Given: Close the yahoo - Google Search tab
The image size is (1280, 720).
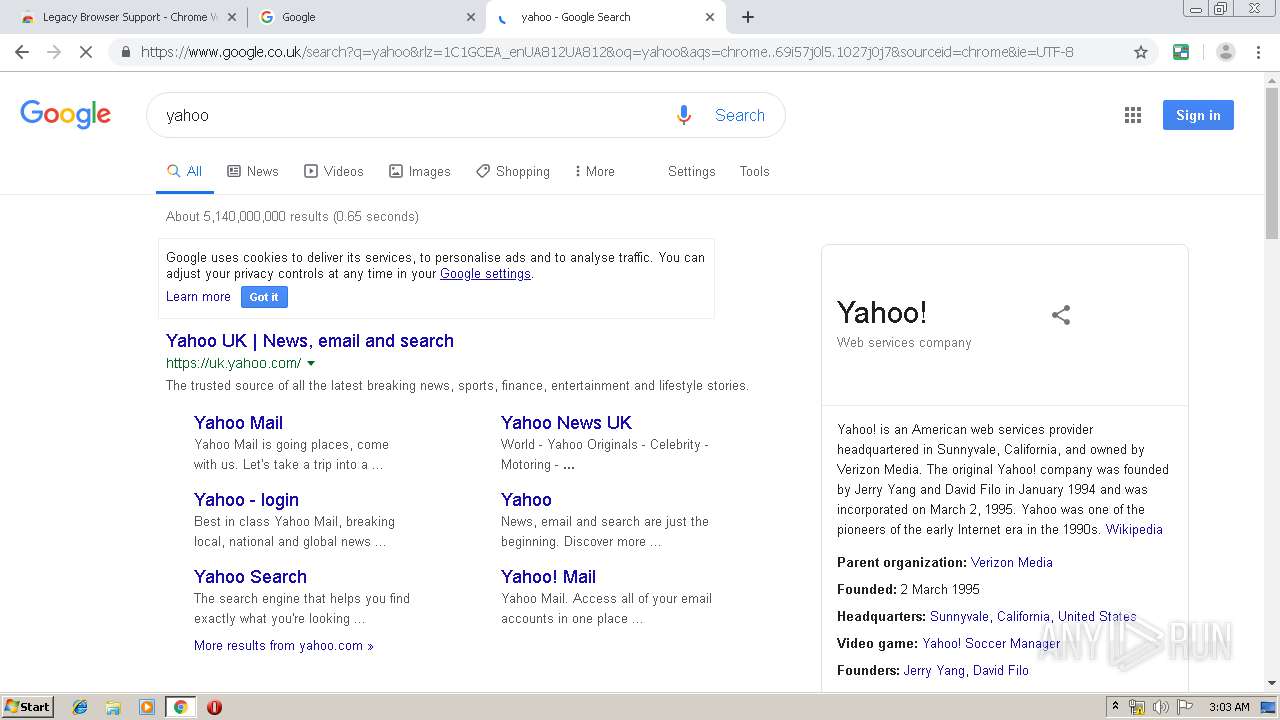Looking at the screenshot, I should [x=710, y=17].
